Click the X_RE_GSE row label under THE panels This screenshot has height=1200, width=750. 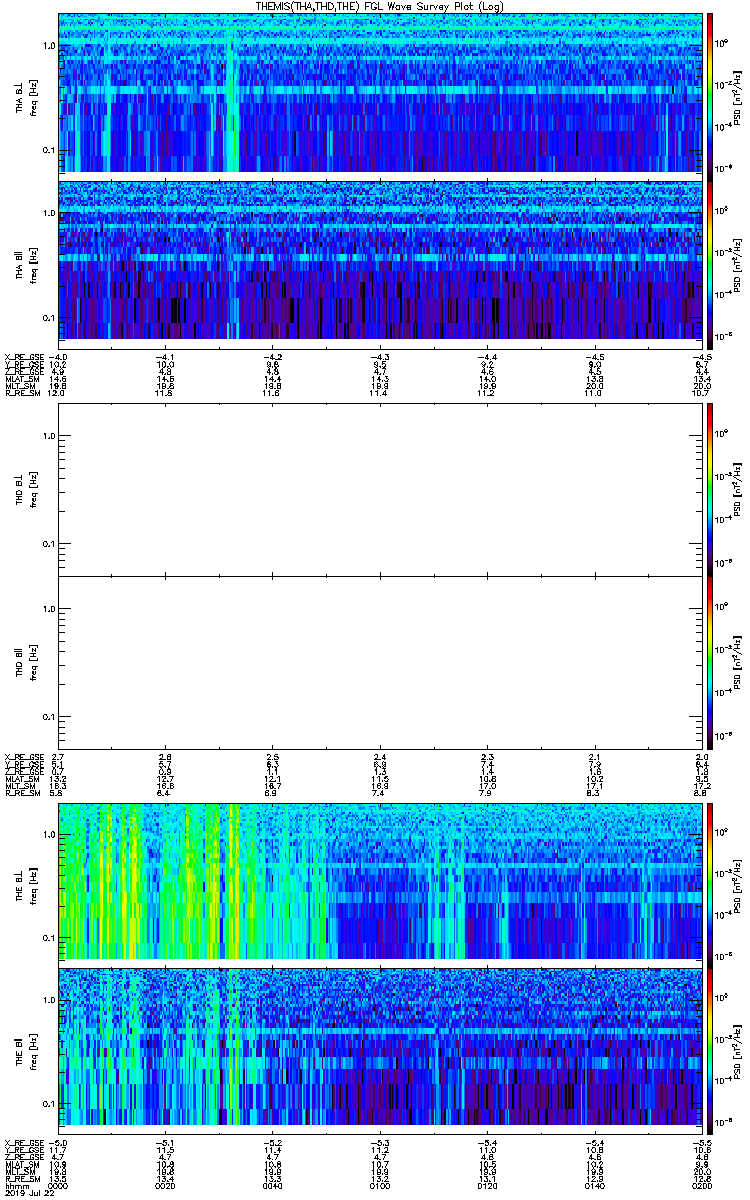[25, 1141]
